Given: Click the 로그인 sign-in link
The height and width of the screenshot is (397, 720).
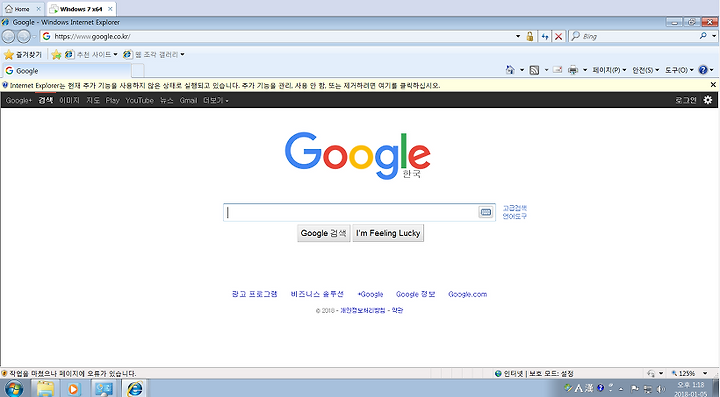Looking at the screenshot, I should (x=686, y=100).
